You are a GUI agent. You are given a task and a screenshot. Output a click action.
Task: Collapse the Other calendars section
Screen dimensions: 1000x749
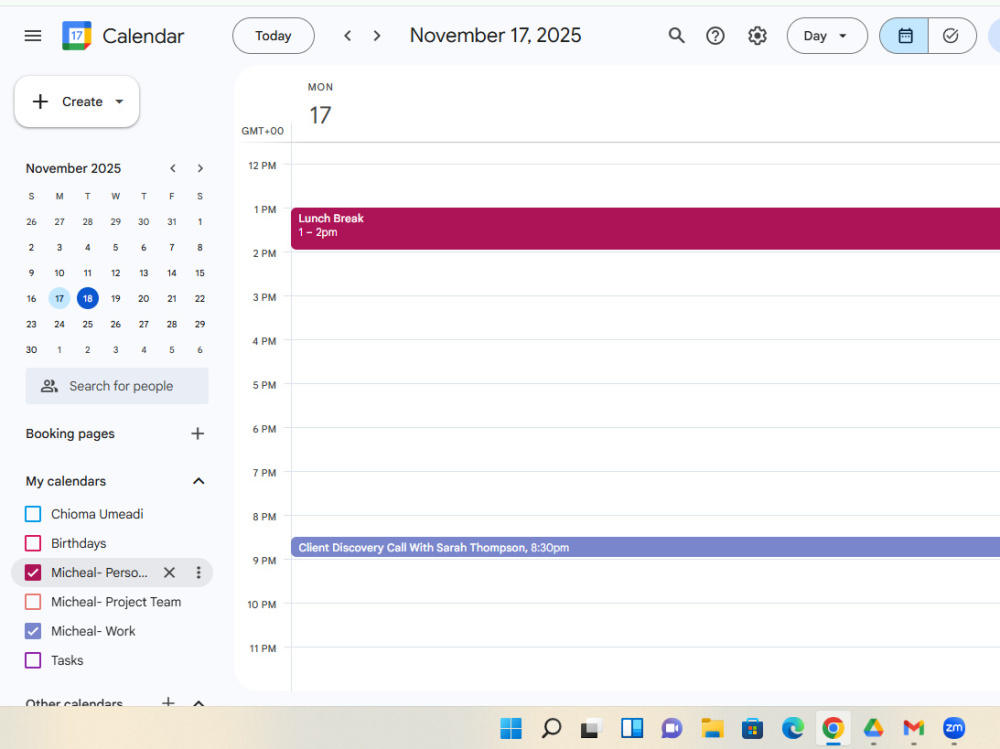(x=198, y=703)
